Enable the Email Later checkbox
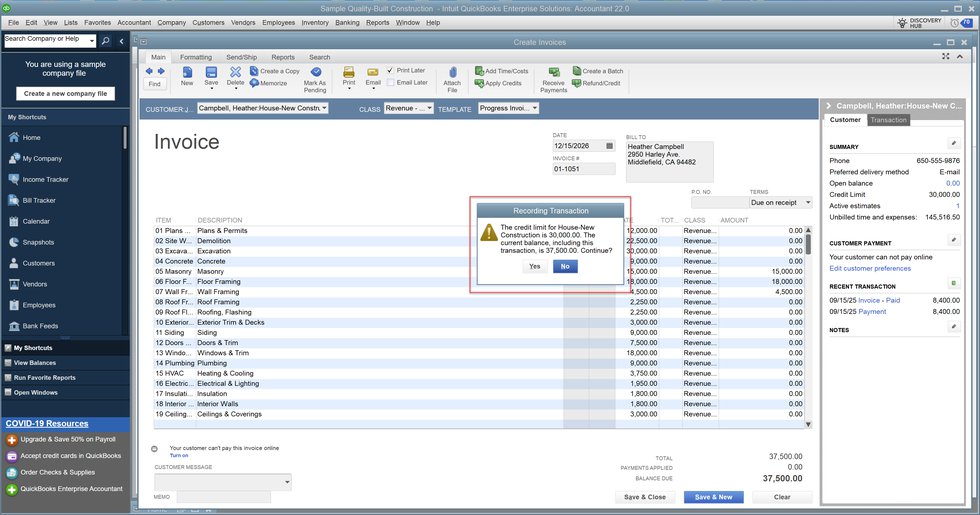The image size is (980, 515). coord(391,83)
